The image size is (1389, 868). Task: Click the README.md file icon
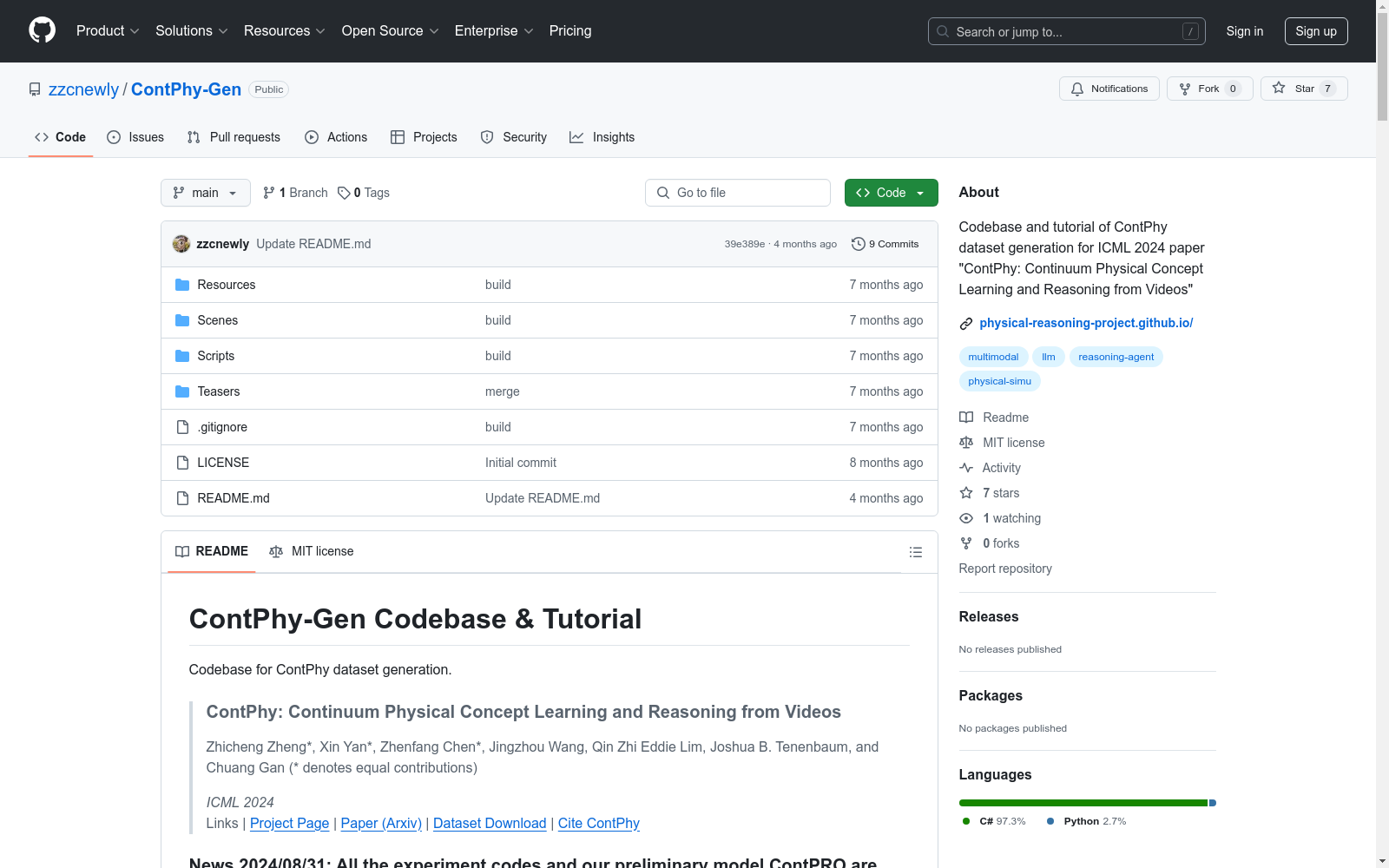point(182,498)
